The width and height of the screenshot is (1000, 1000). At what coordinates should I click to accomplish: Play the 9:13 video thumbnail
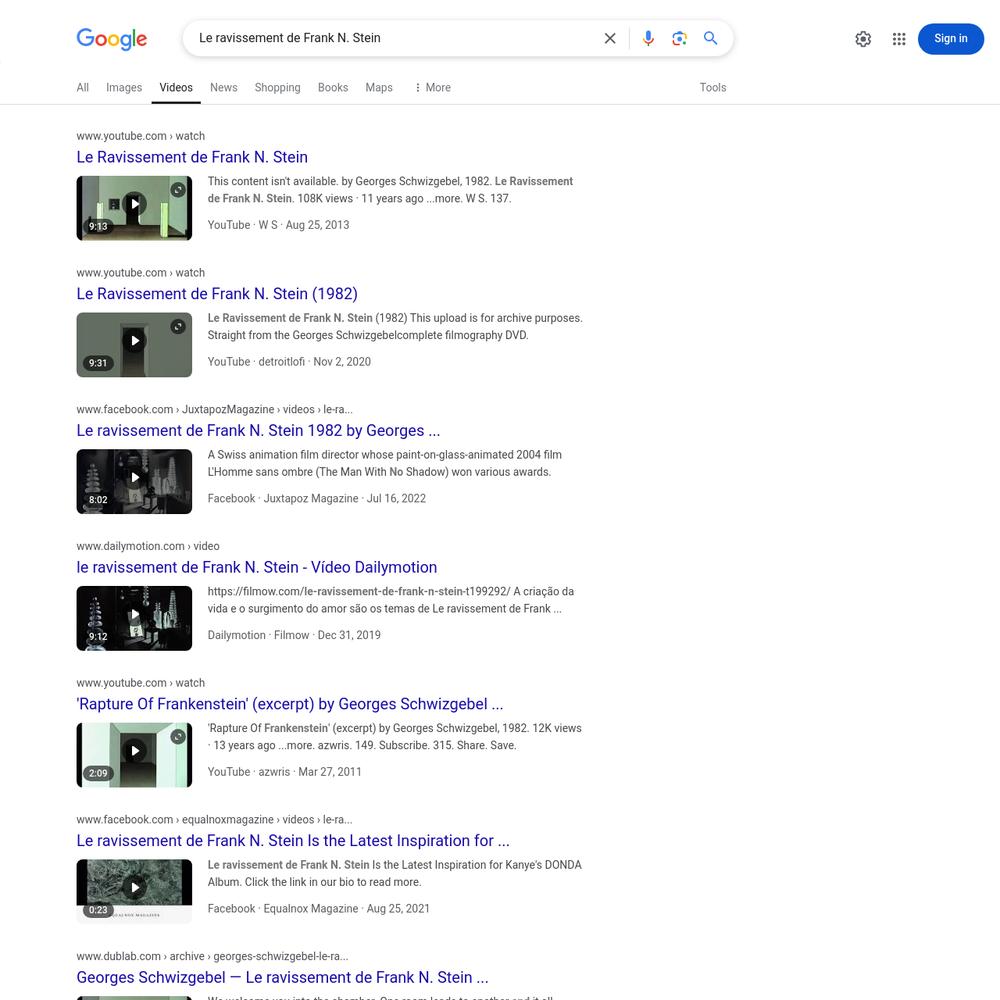(x=134, y=208)
